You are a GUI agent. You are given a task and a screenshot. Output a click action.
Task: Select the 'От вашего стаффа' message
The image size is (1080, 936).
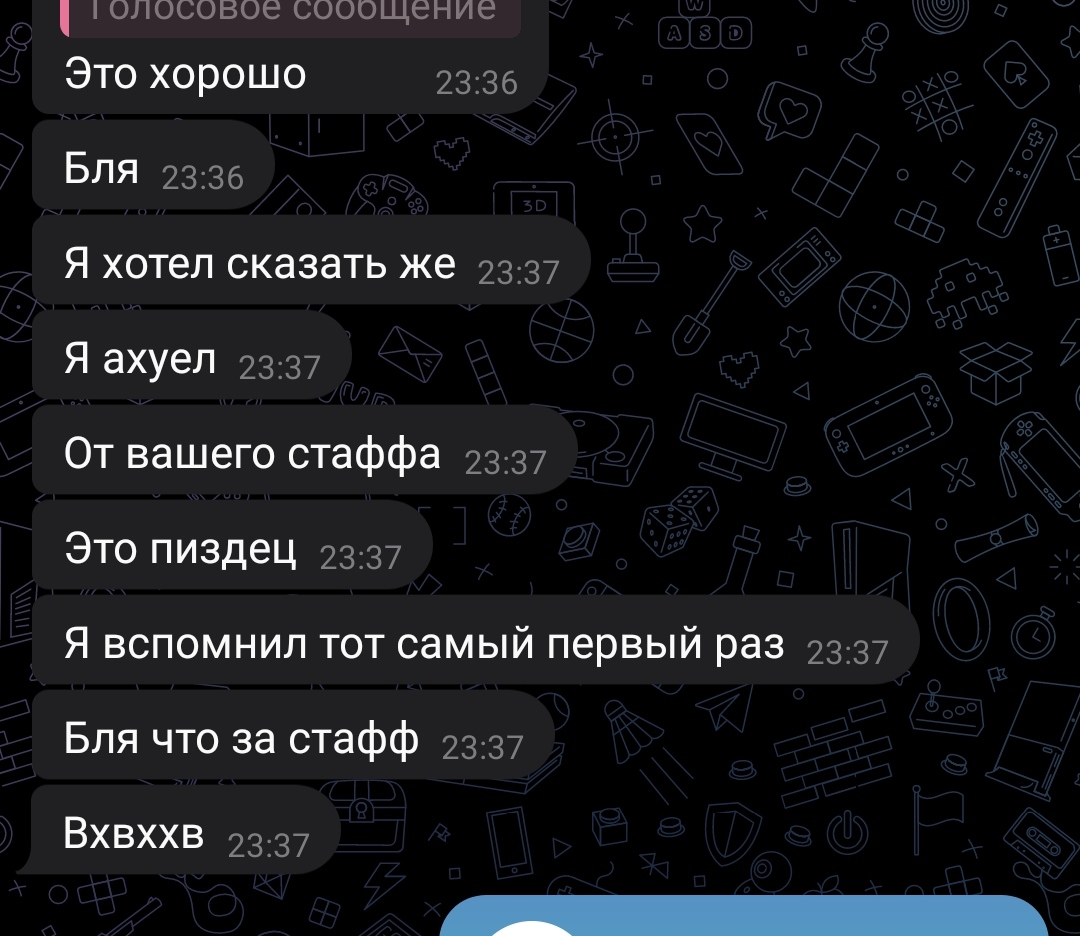point(304,450)
